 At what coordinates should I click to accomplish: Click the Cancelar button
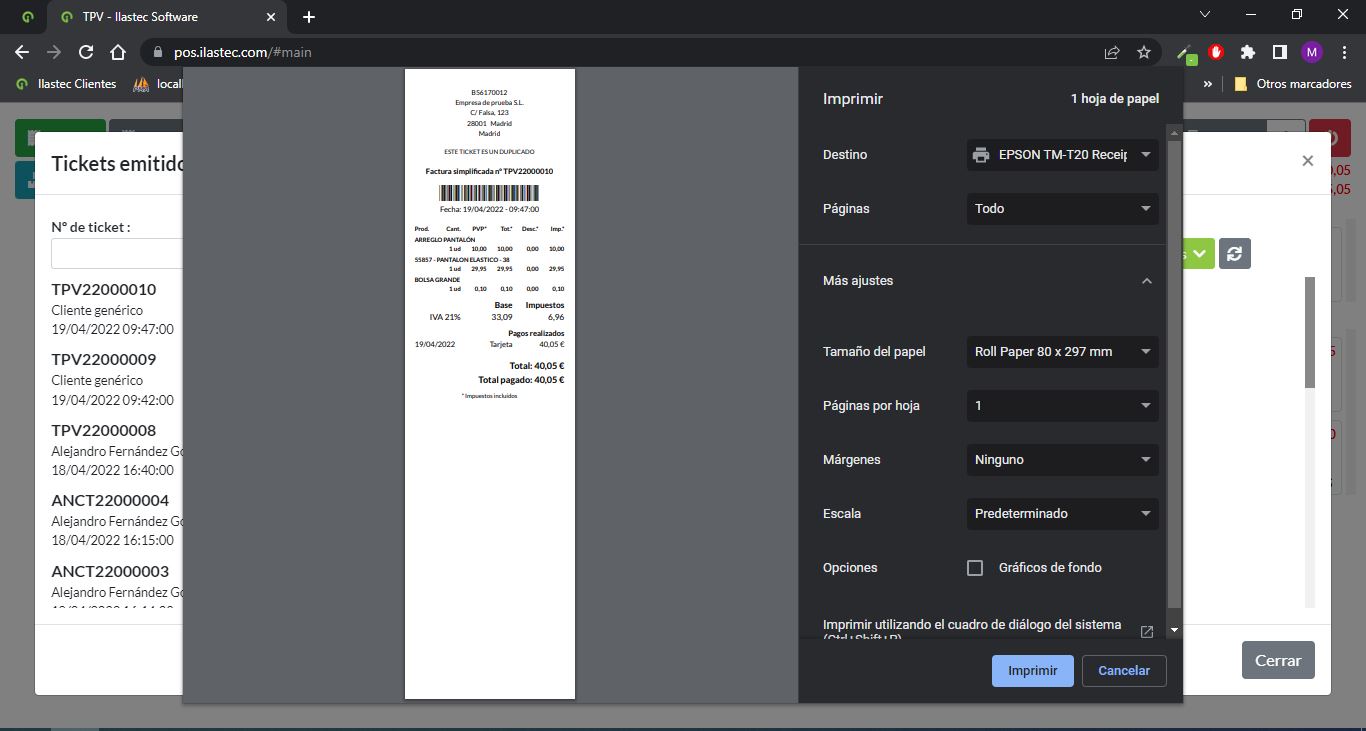pos(1124,671)
